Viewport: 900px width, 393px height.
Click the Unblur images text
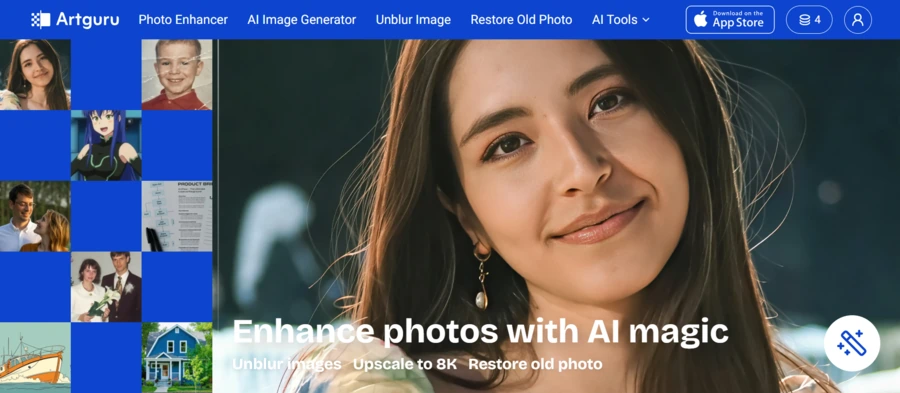pyautogui.click(x=287, y=364)
